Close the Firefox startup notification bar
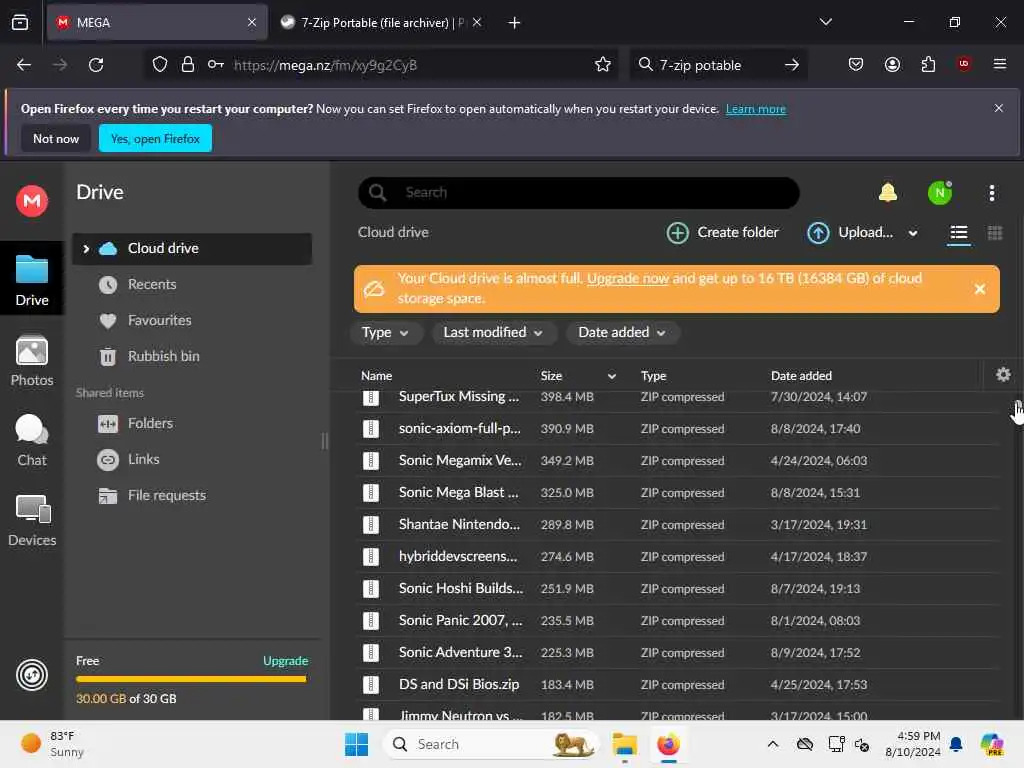This screenshot has width=1024, height=768. point(998,108)
